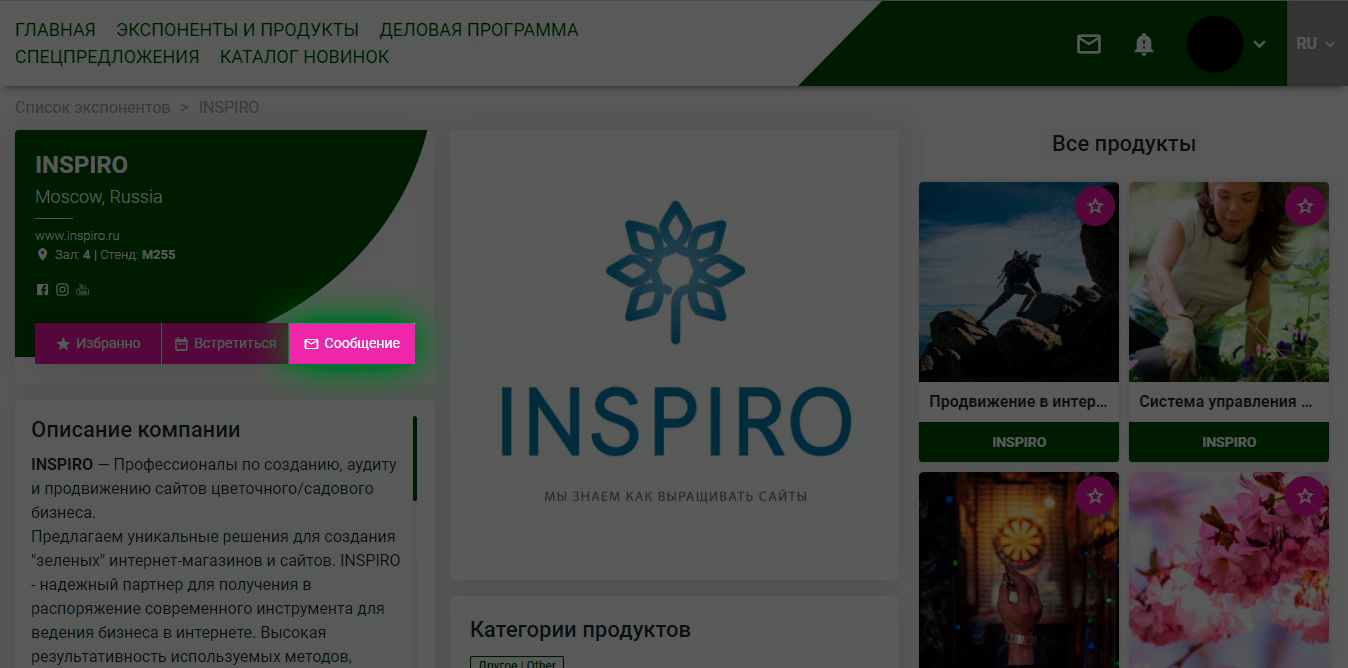Click the Описание компании heading

[x=136, y=430]
